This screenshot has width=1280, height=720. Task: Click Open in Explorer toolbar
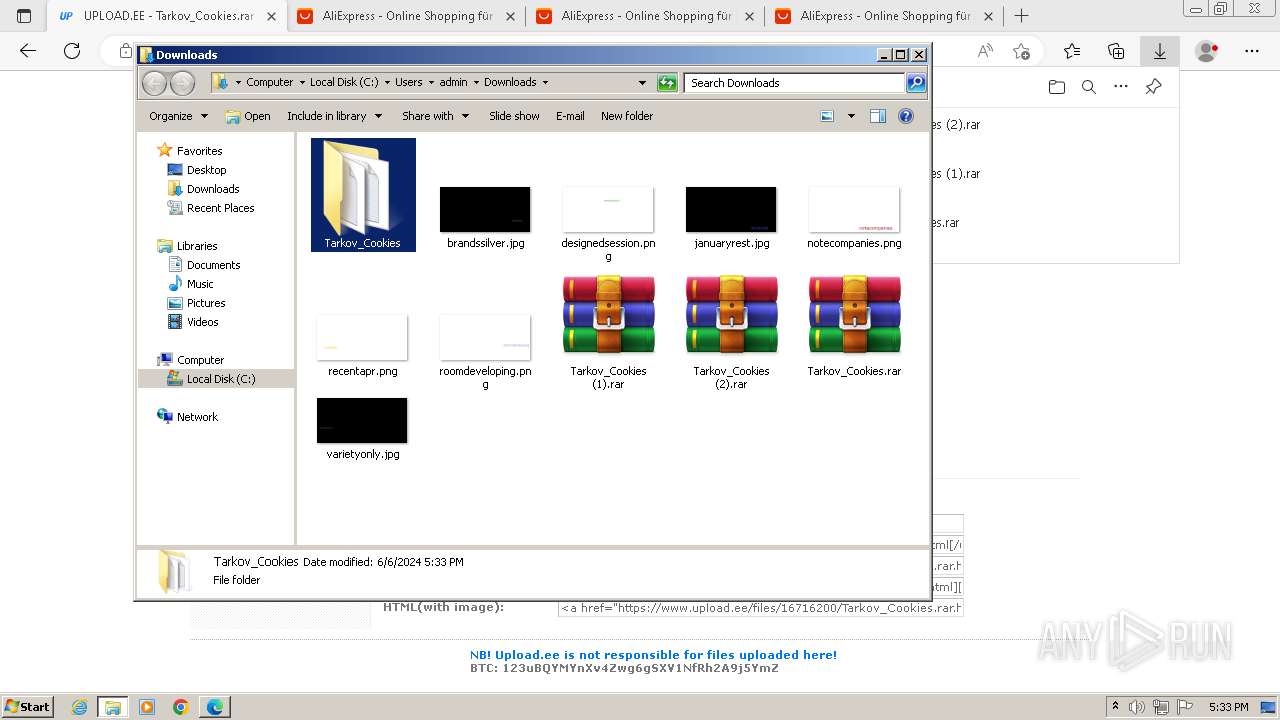[248, 116]
